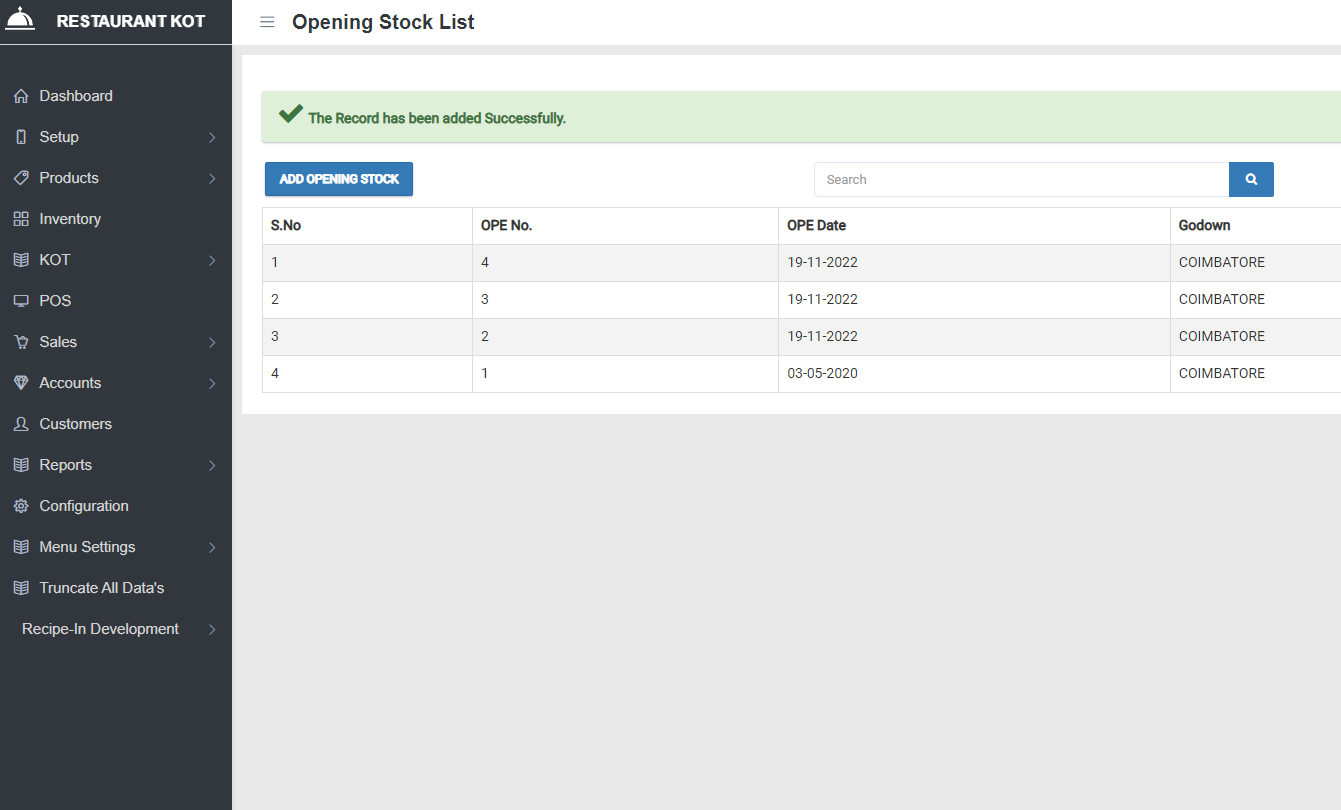1341x810 pixels.
Task: Click the Dashboard home icon
Action: pyautogui.click(x=21, y=96)
